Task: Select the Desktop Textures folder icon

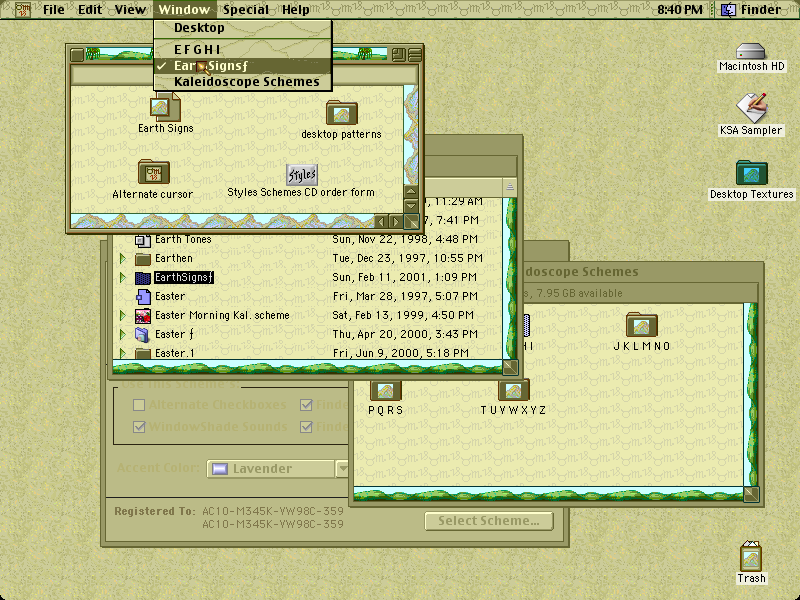Action: pos(752,172)
